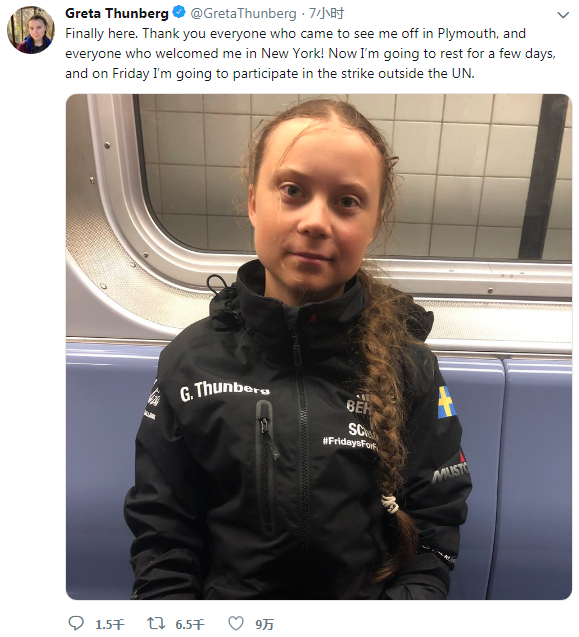This screenshot has height=637, width=579.
Task: Click the tweet line mentioning the UN
Action: (270, 74)
